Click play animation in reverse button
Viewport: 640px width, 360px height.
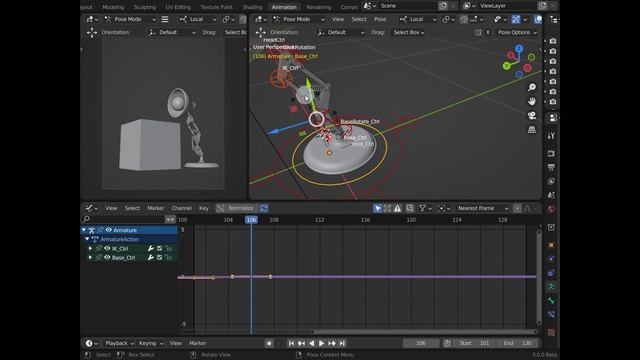click(x=311, y=343)
